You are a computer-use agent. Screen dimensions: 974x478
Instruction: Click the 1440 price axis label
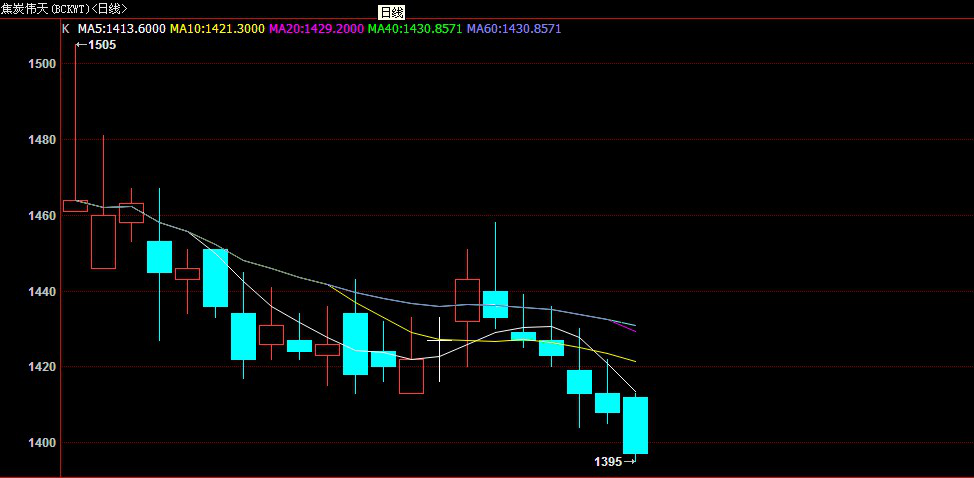(43, 291)
